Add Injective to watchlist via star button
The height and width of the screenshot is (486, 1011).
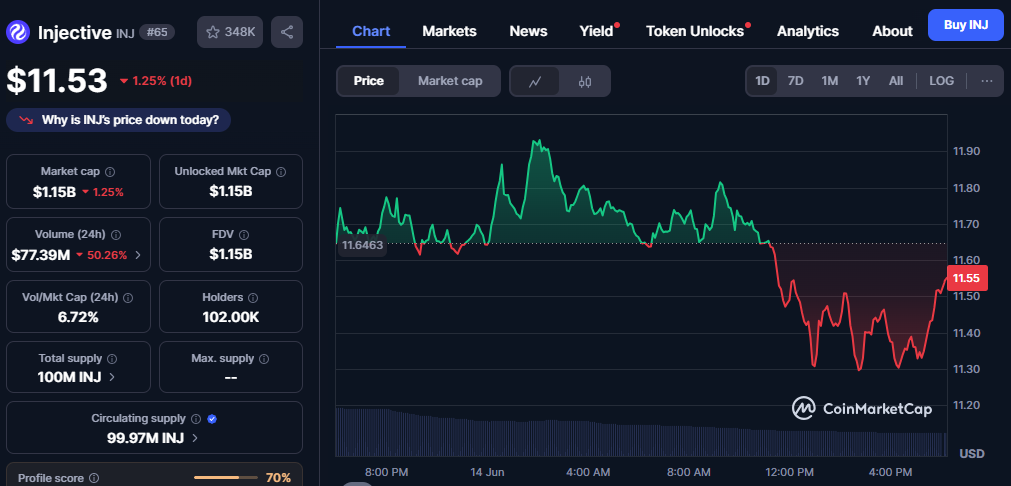(230, 32)
